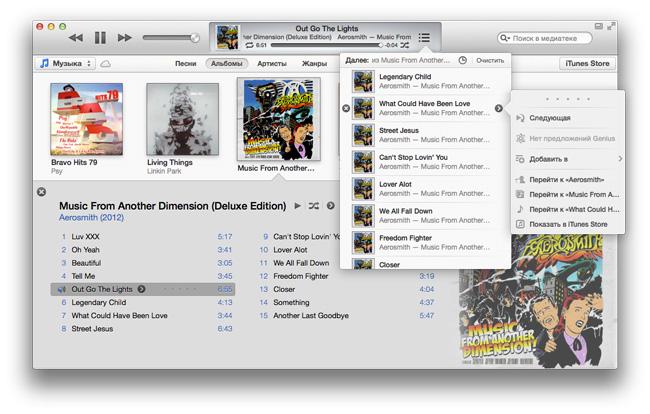This screenshot has width=650, height=414.
Task: Switch to the Песни tab
Action: pos(185,63)
